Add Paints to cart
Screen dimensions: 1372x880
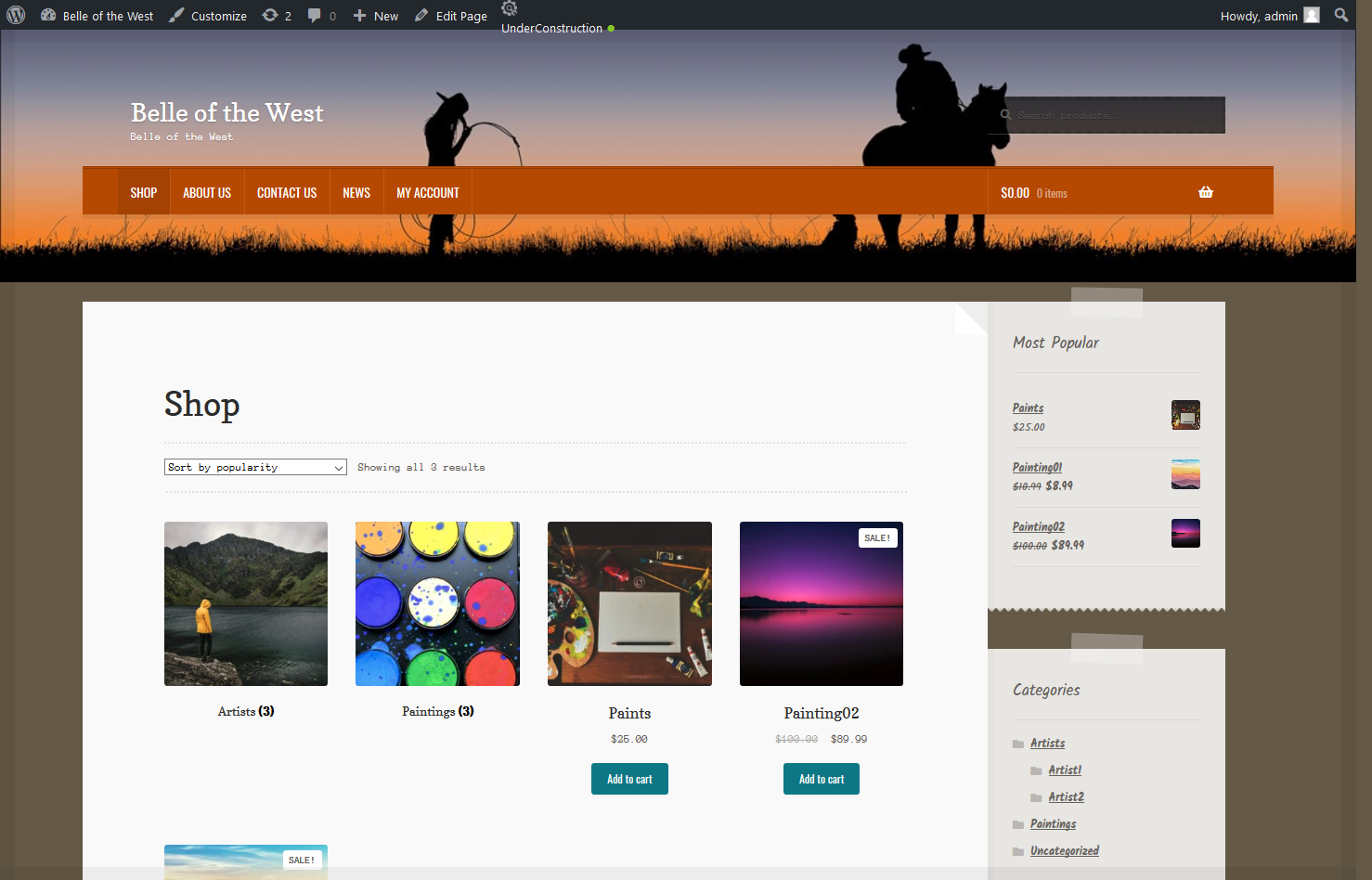pyautogui.click(x=629, y=779)
